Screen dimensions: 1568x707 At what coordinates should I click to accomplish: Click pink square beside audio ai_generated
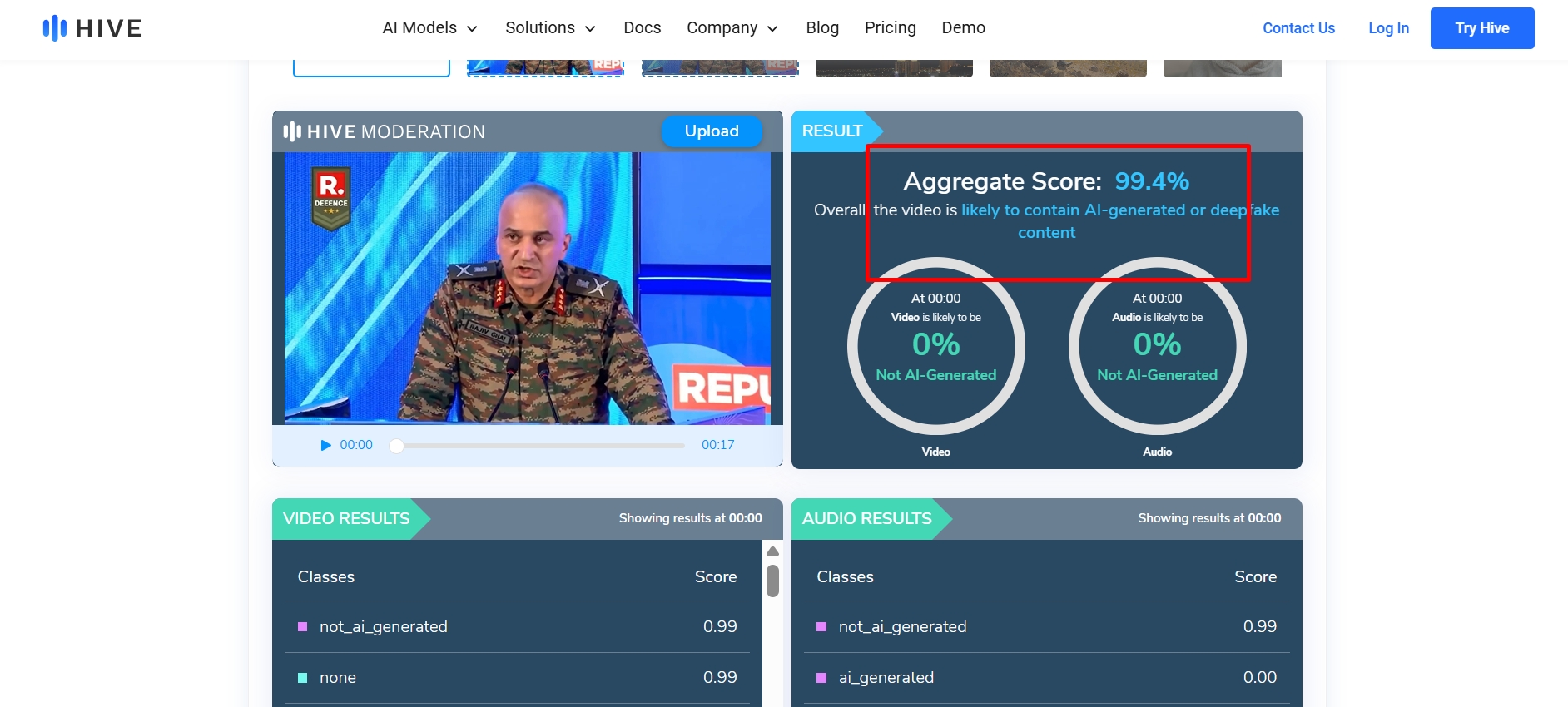(821, 678)
